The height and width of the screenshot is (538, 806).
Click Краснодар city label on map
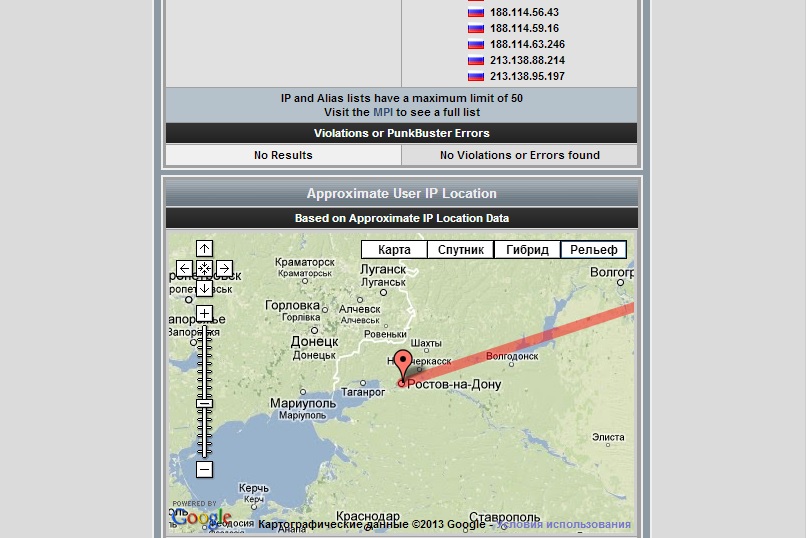[x=368, y=515]
